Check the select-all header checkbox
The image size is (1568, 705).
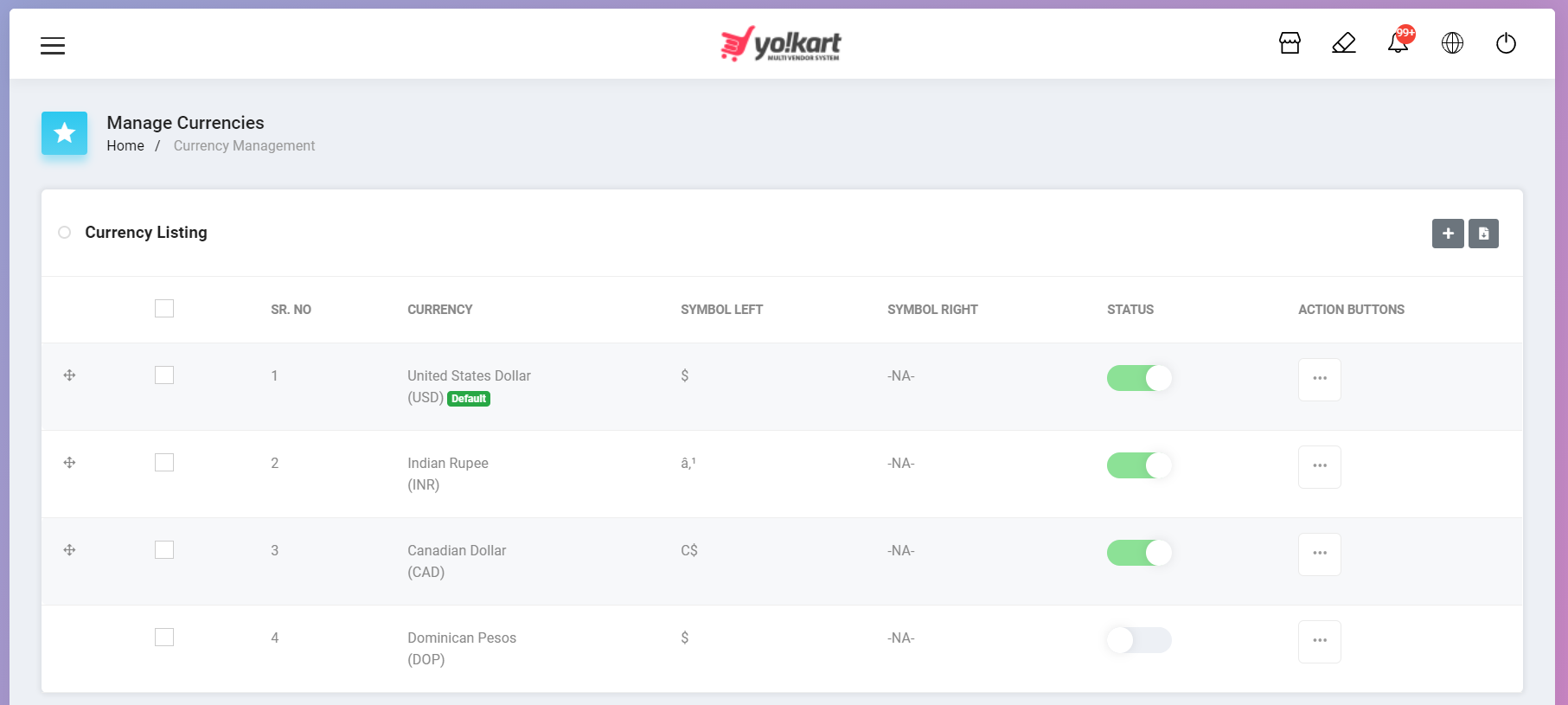[x=164, y=309]
